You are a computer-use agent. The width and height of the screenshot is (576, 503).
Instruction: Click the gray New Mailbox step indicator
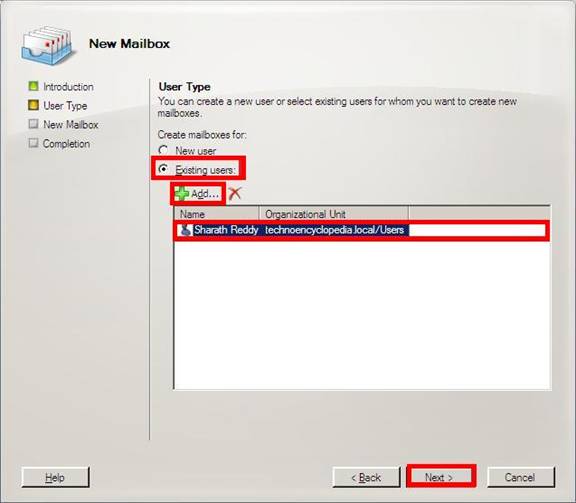pyautogui.click(x=33, y=124)
